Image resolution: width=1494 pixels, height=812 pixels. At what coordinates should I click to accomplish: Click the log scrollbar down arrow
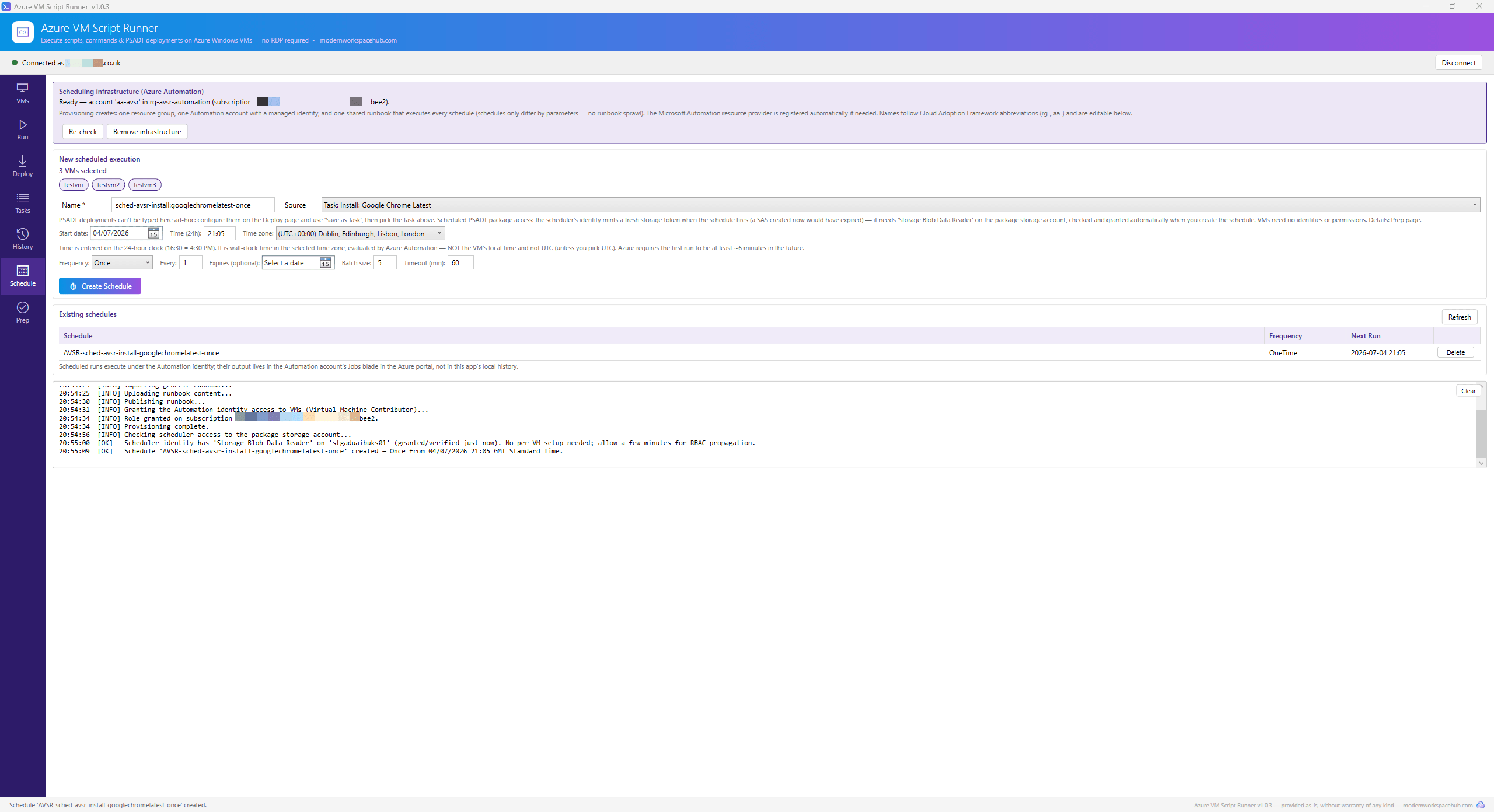(1481, 463)
